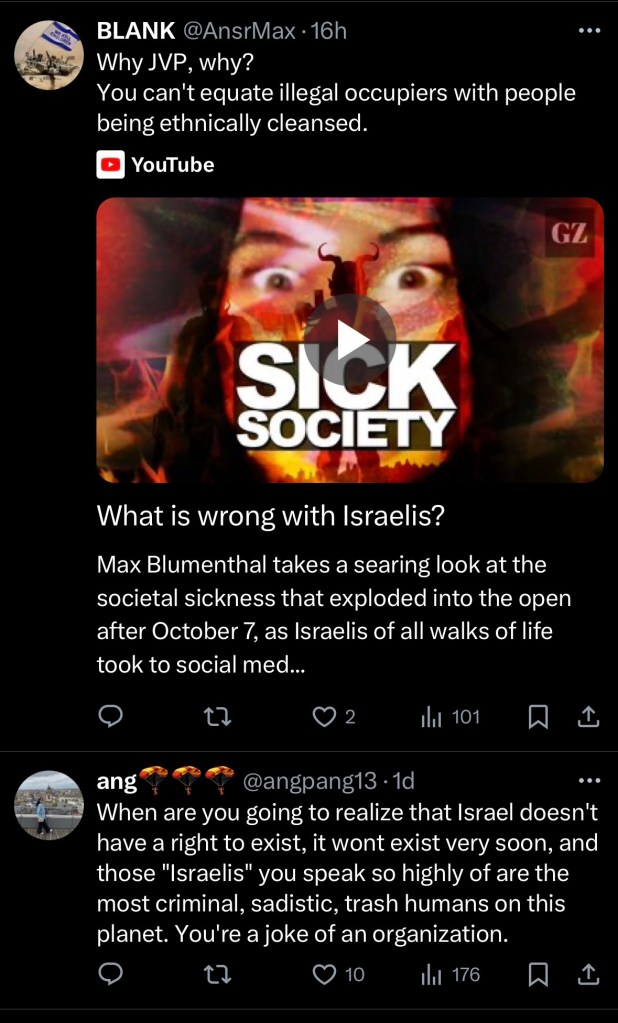Open BLANK's profile picture
The image size is (618, 1023).
click(49, 55)
